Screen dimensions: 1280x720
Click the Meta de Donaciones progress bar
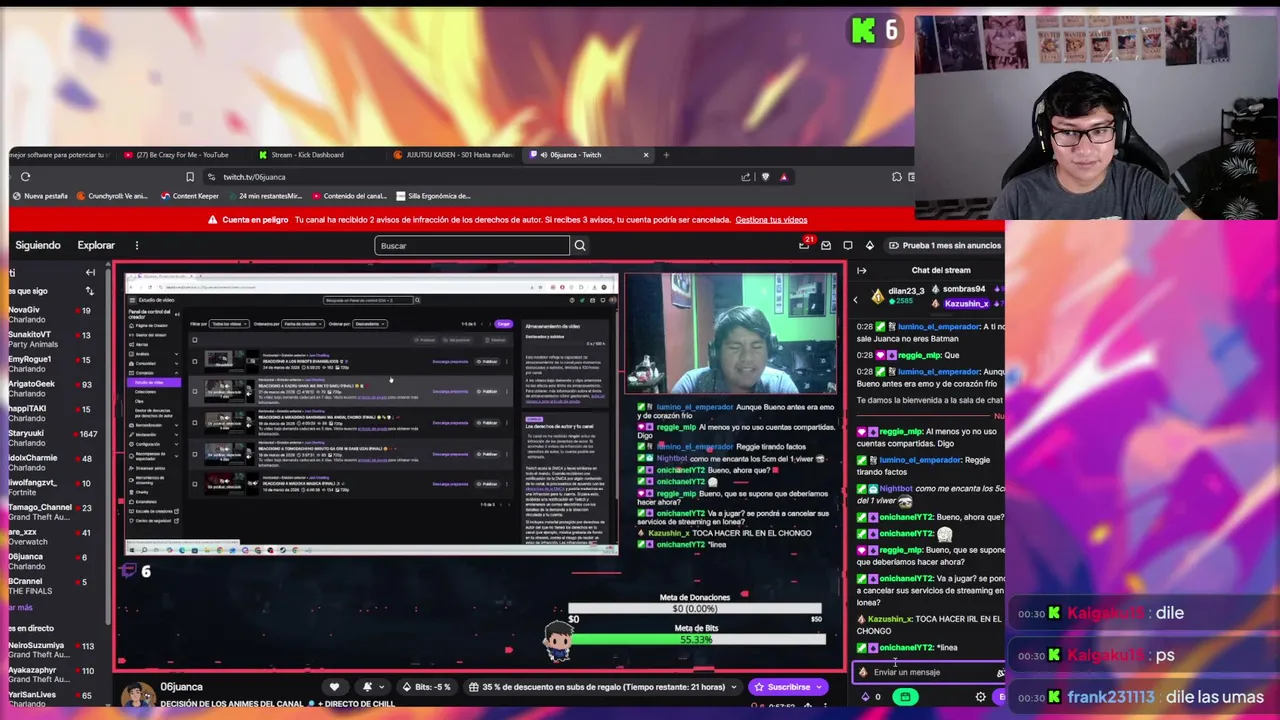click(x=695, y=609)
